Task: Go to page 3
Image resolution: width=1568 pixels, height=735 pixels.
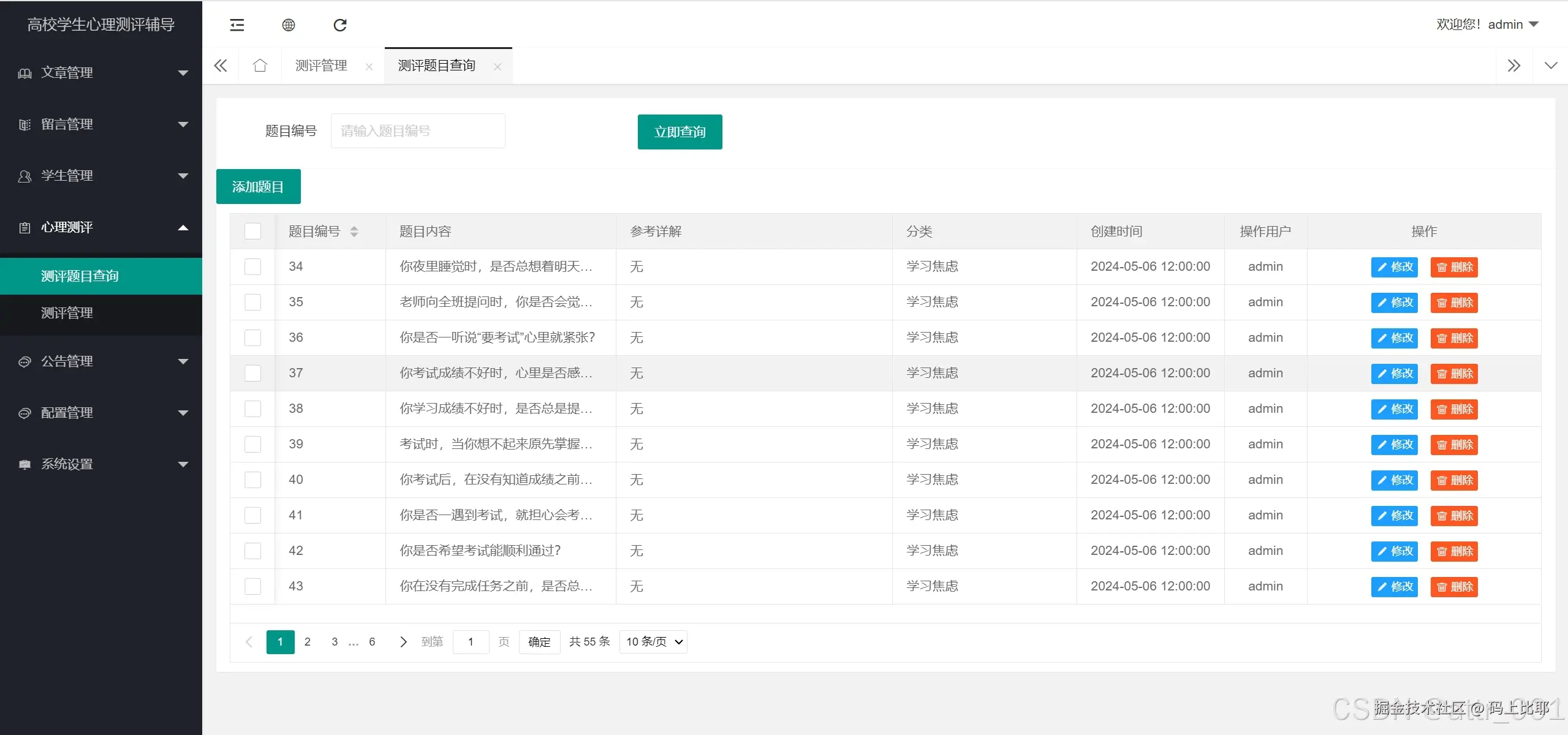Action: (x=335, y=642)
